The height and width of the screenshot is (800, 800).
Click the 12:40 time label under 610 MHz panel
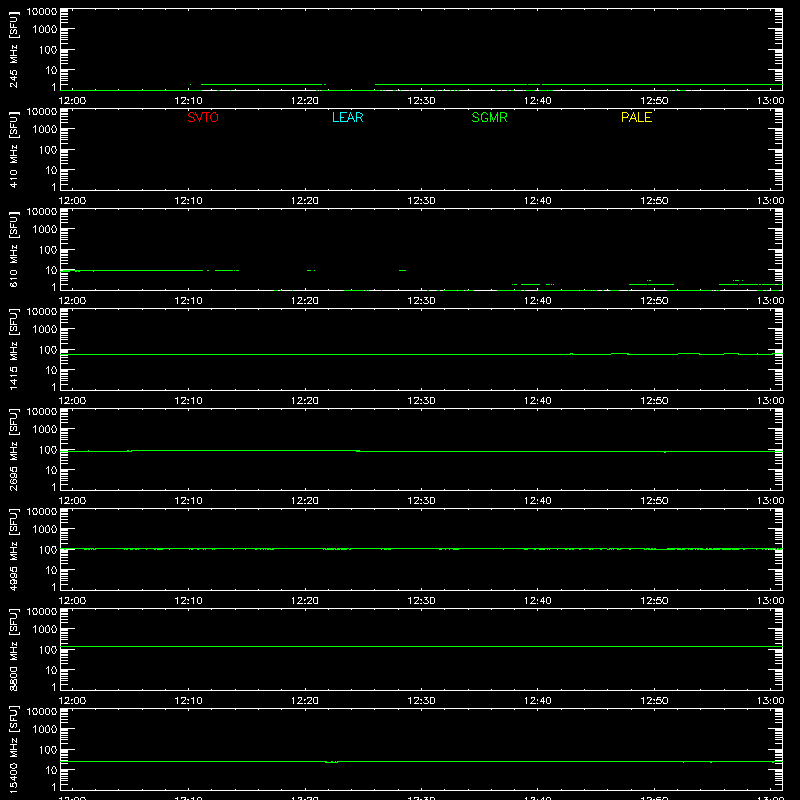point(537,301)
